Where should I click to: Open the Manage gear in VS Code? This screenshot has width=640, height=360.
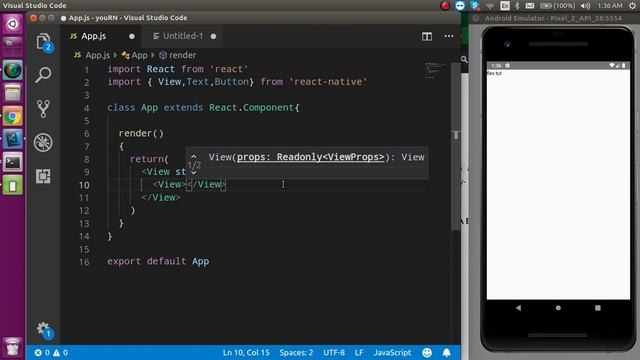(43, 329)
